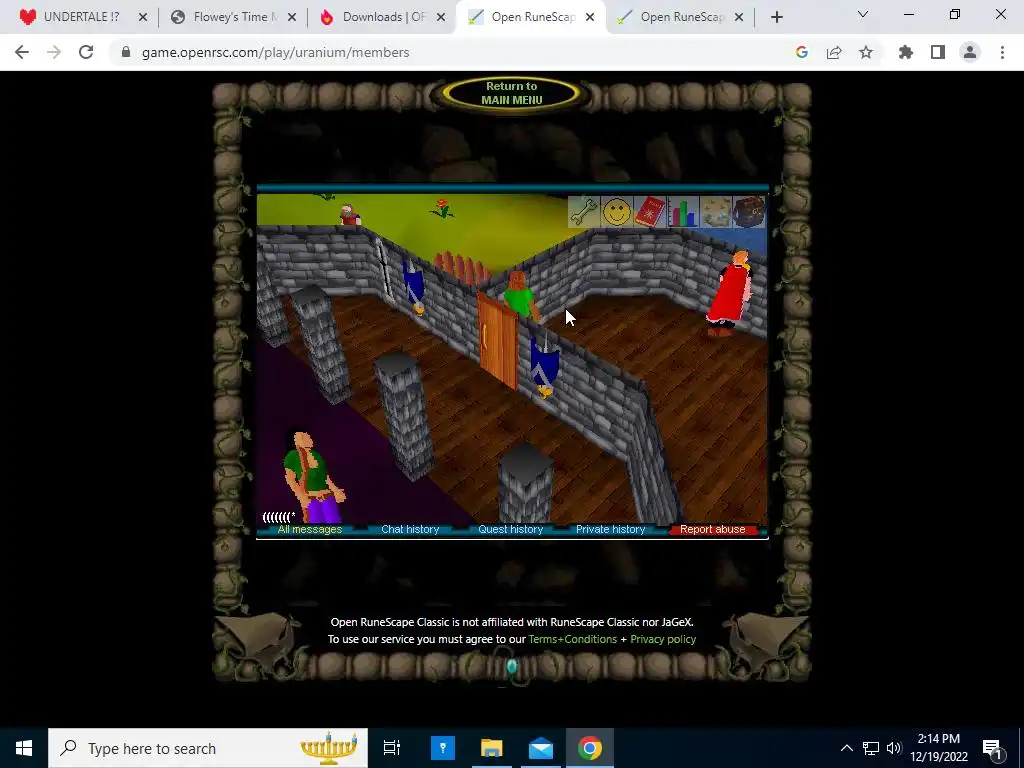Open the world map icon
This screenshot has width=1024, height=768.
tap(716, 212)
